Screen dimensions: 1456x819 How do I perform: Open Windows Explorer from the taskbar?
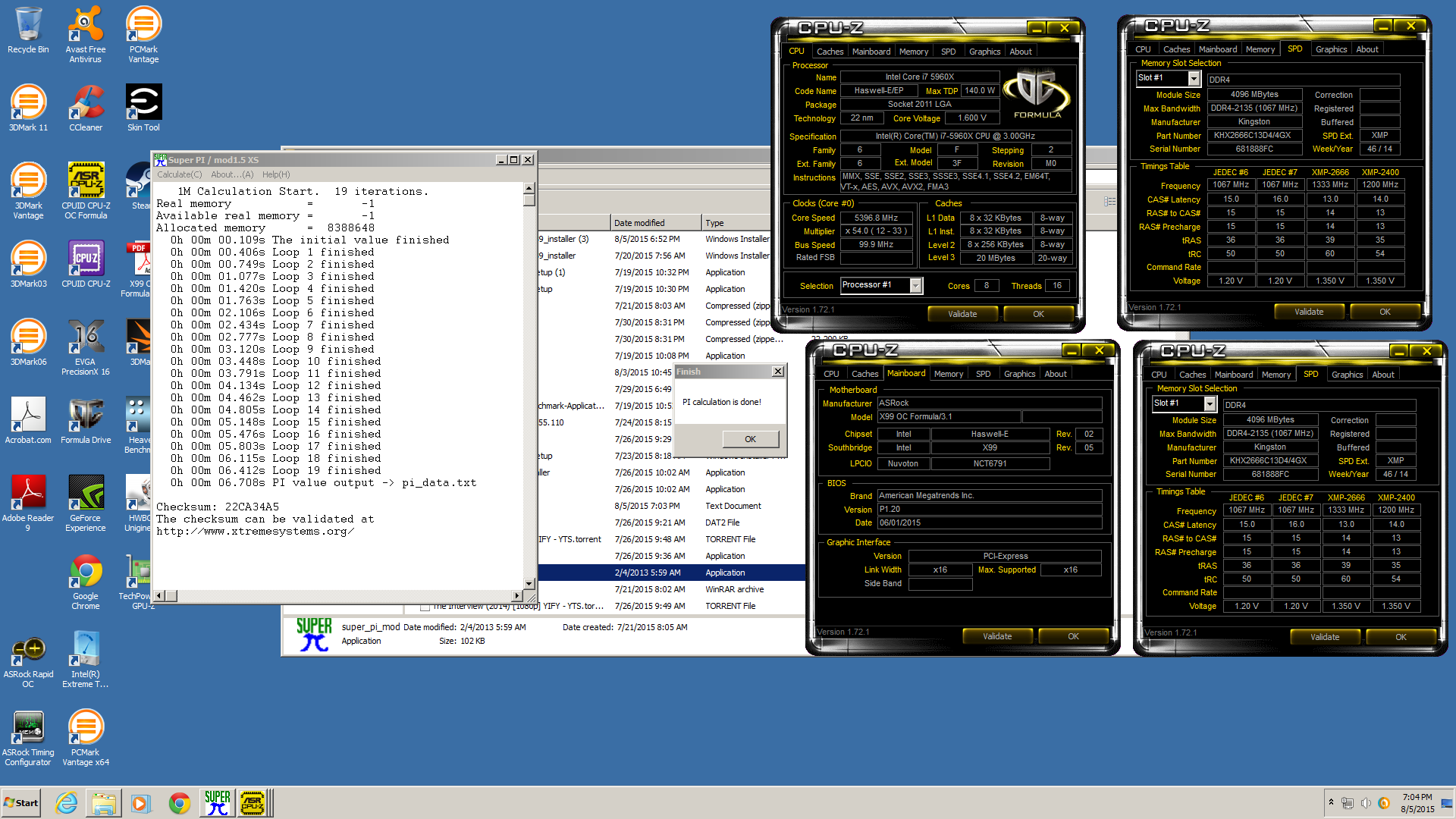(104, 803)
